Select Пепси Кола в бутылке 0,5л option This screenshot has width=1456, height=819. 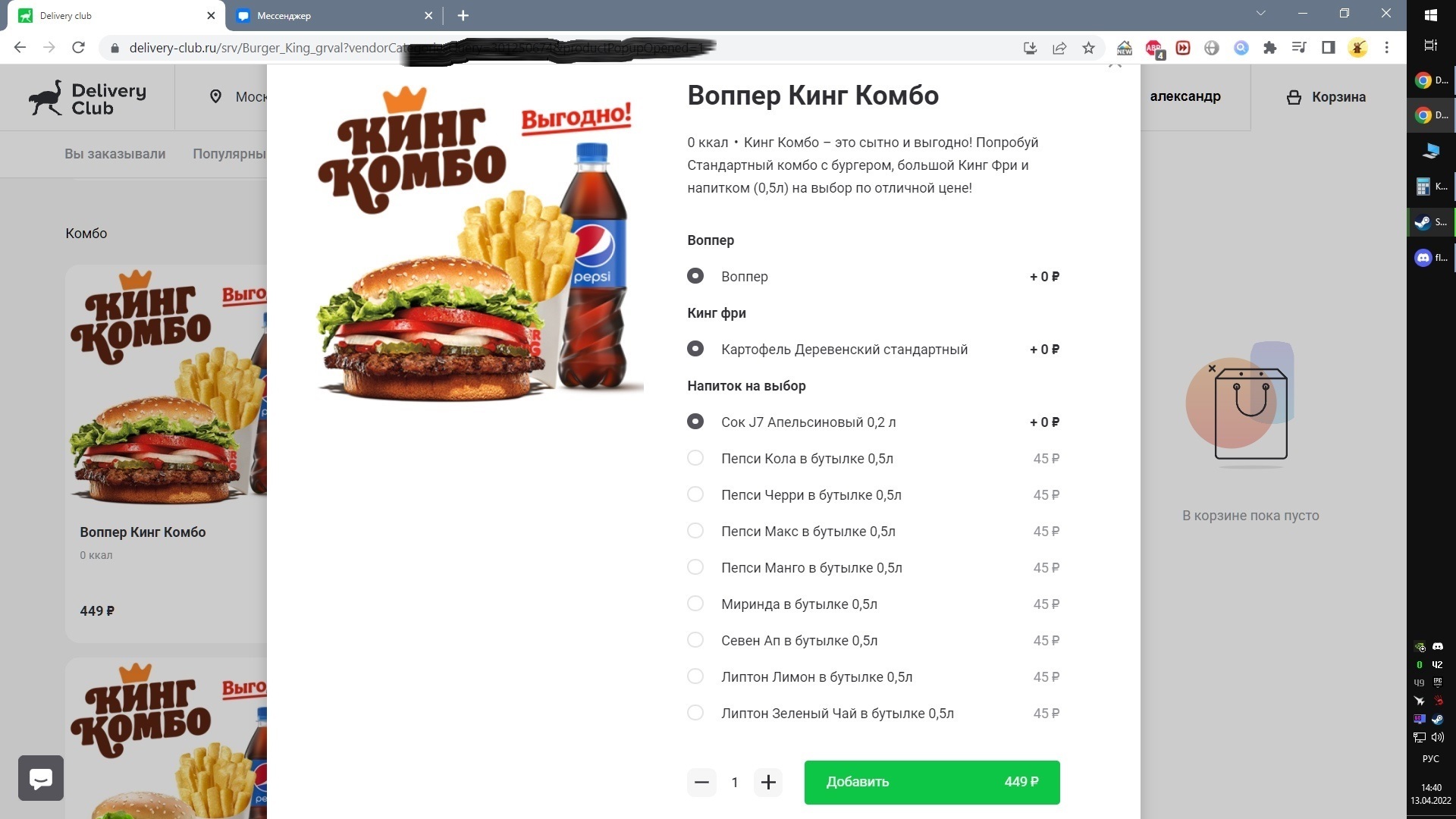click(x=697, y=458)
